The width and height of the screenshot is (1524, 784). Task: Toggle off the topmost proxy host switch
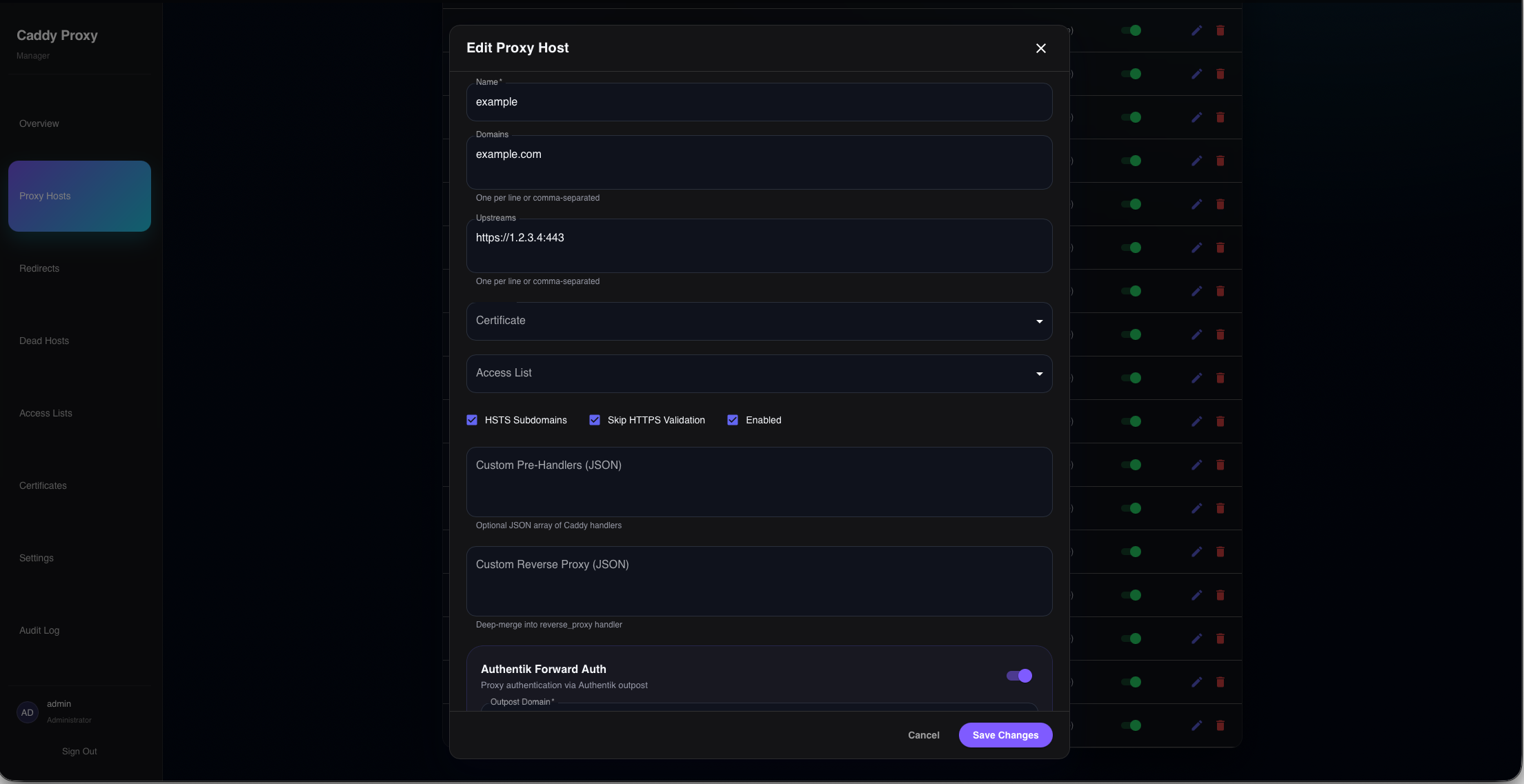click(1131, 30)
